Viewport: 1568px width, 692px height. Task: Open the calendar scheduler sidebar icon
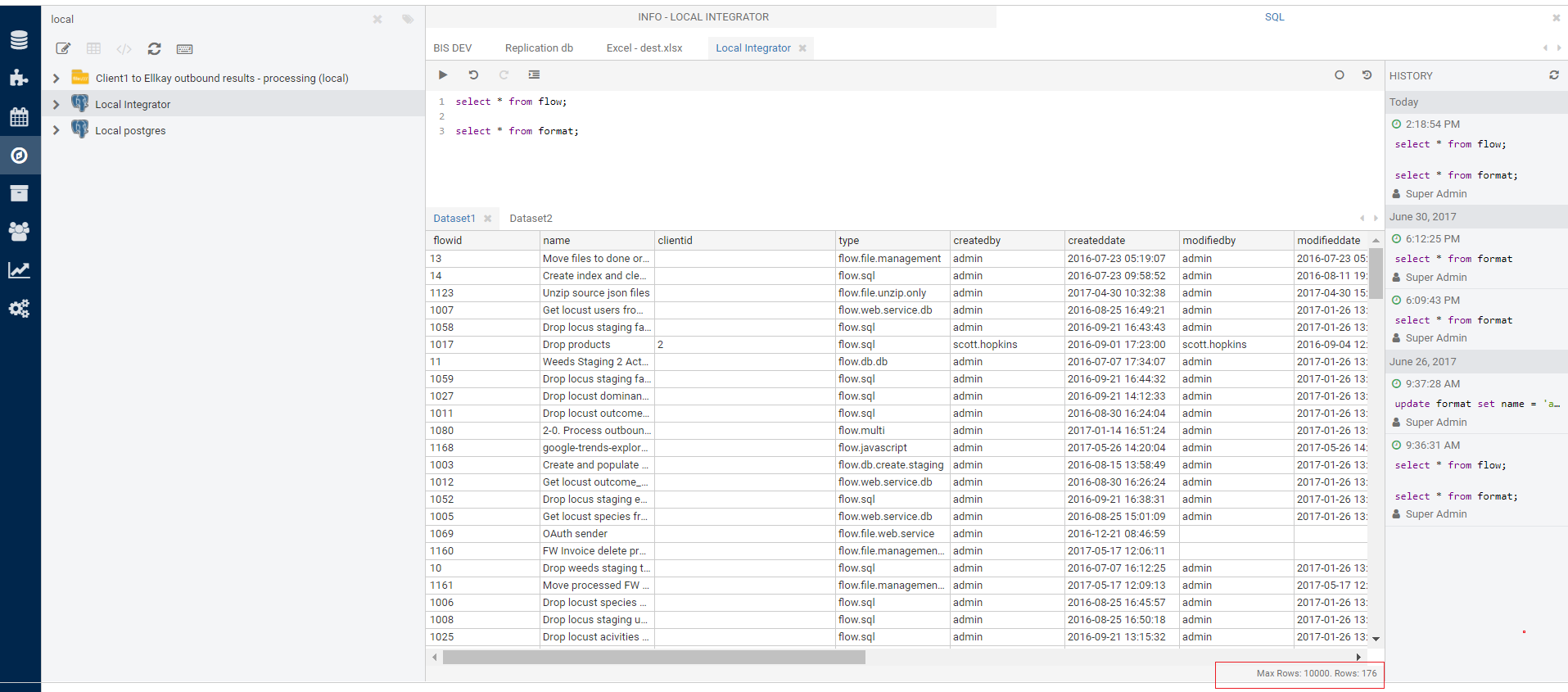click(19, 116)
